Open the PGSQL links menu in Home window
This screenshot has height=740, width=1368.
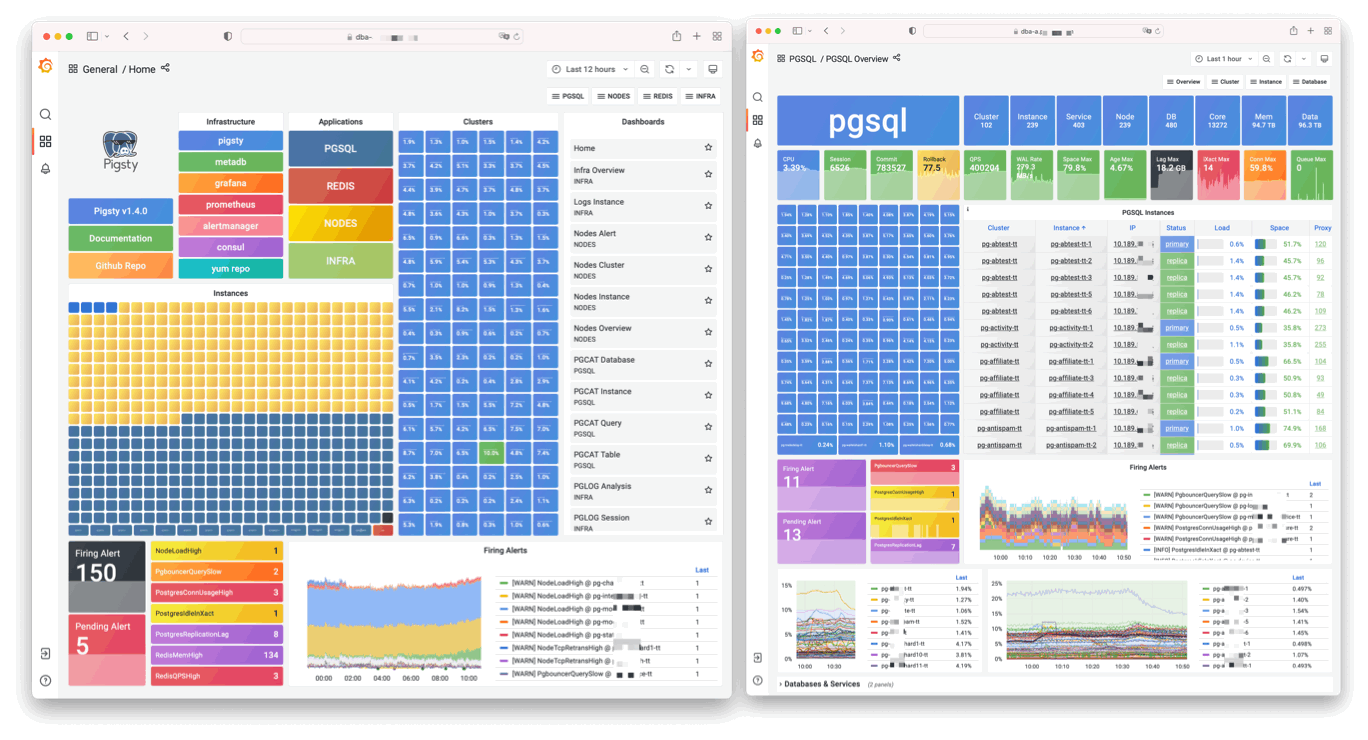569,96
